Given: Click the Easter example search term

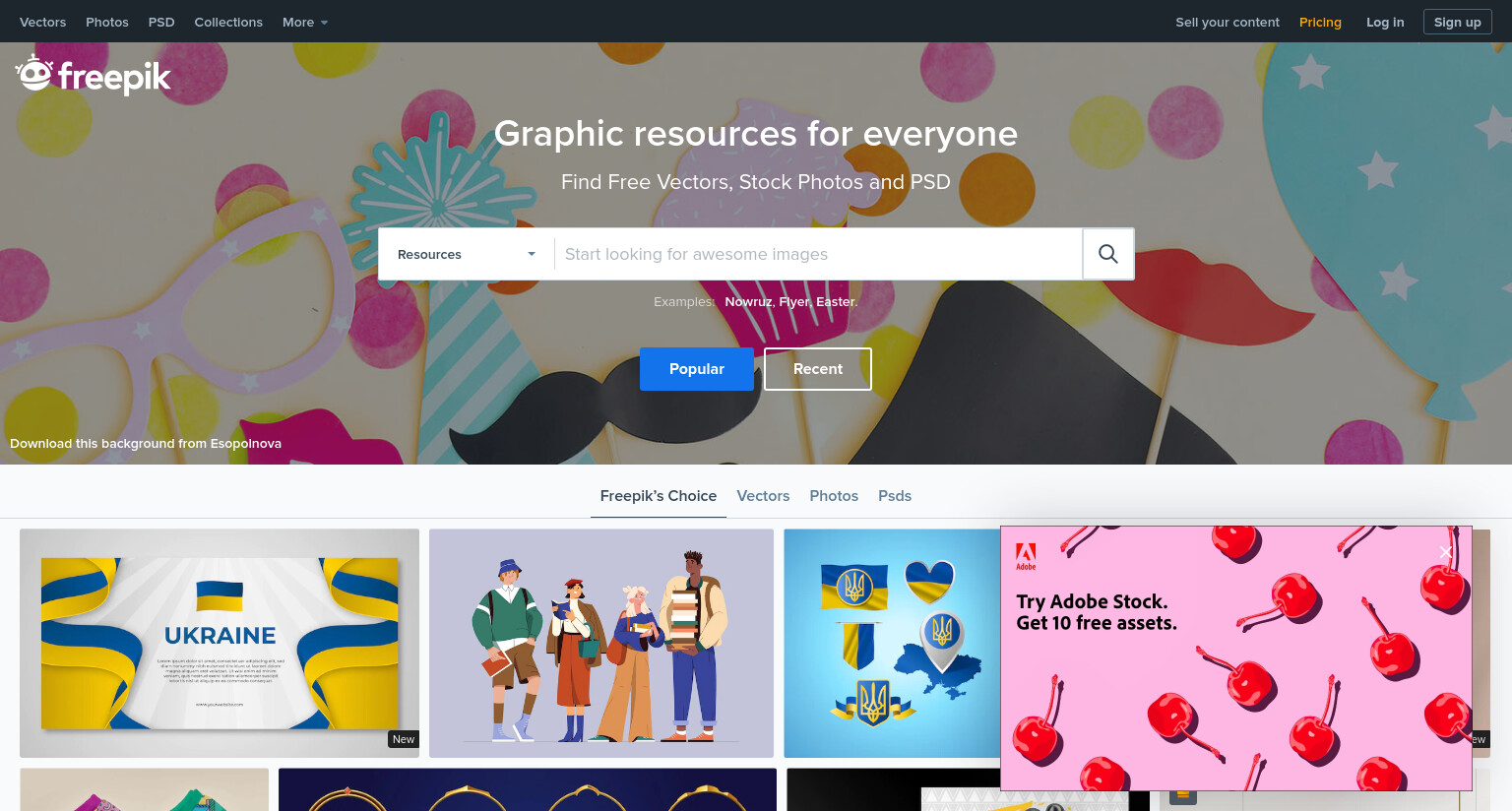Looking at the screenshot, I should [x=837, y=302].
